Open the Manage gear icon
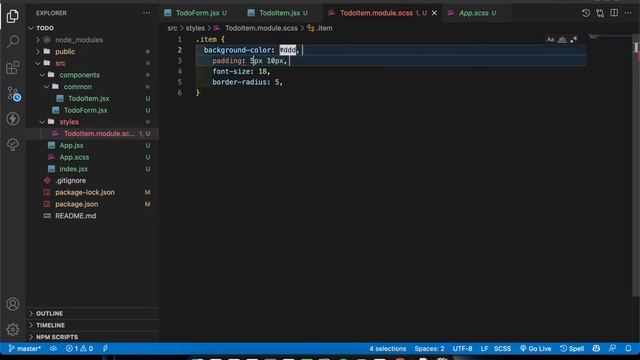 13,329
